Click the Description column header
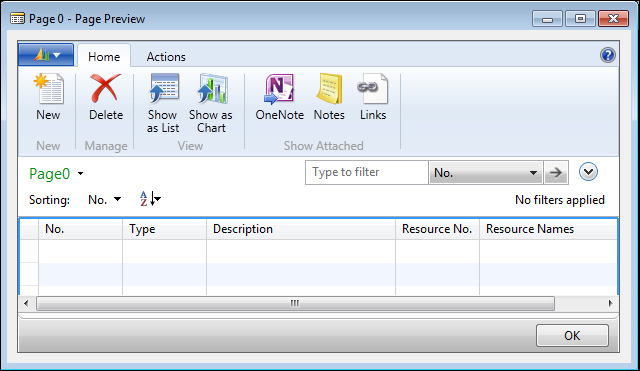 point(301,229)
